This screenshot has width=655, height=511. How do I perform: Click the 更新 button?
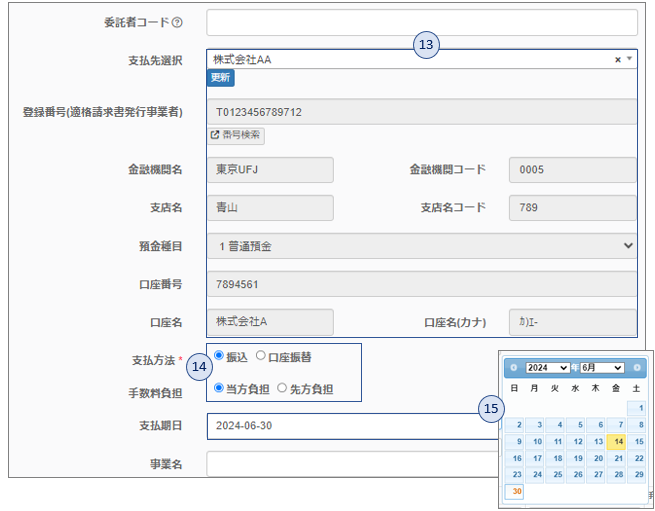tap(221, 78)
